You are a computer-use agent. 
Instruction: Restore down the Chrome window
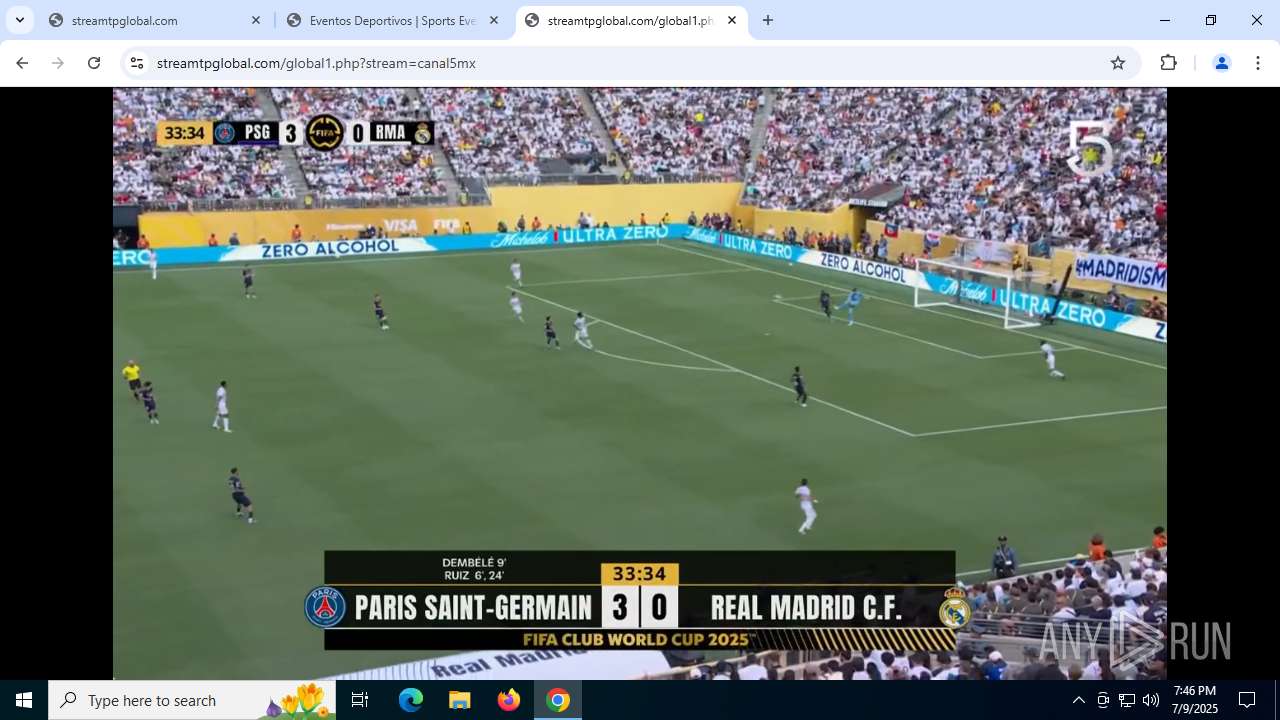pos(1211,20)
